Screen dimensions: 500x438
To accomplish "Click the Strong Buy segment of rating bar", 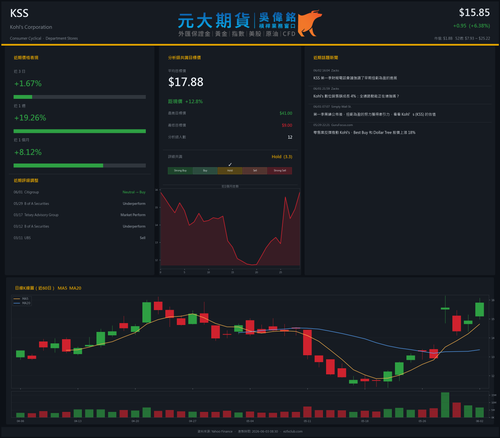I will pos(180,171).
